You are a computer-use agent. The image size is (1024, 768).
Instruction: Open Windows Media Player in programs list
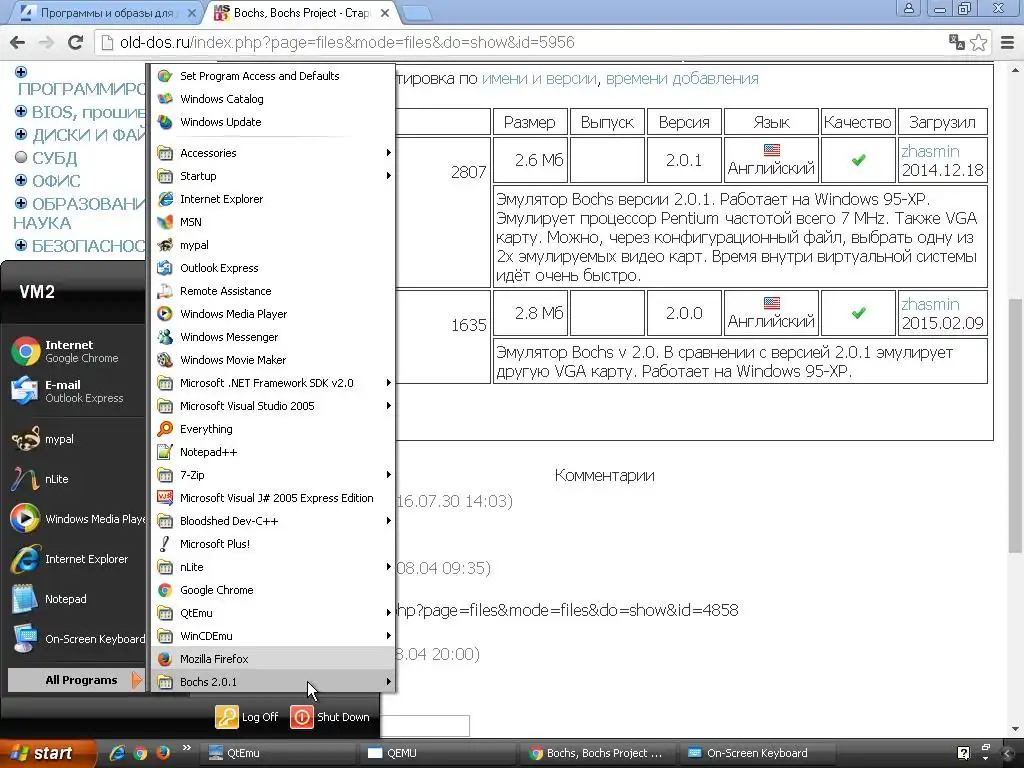tap(273, 313)
